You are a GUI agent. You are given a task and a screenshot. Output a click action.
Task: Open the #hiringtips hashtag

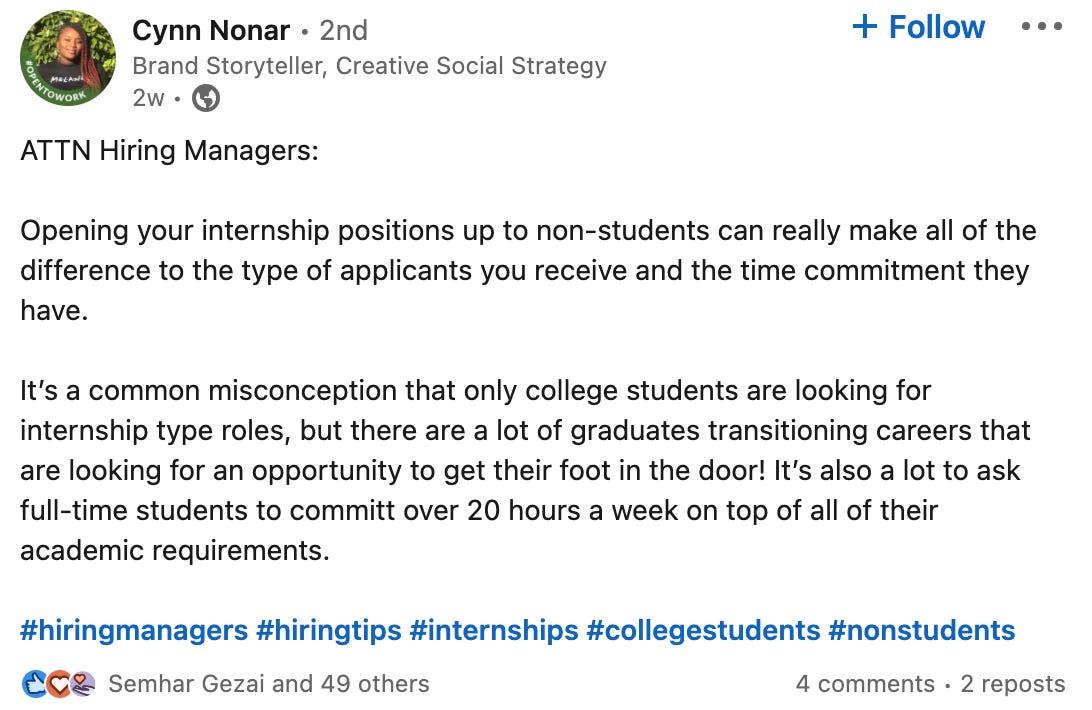coord(329,631)
